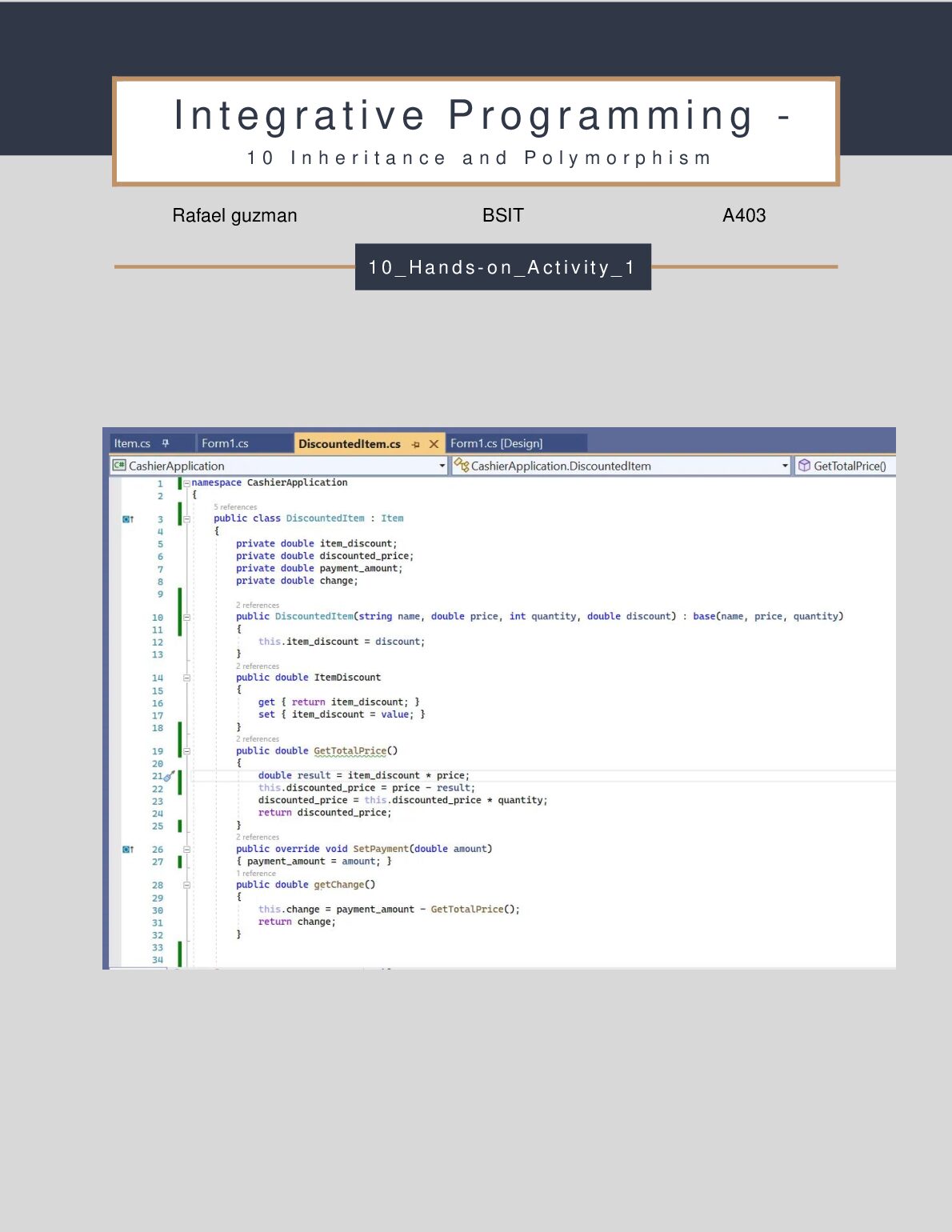Click the name 'Rafael guzman'
Viewport: 952px width, 1232px height.
234,215
